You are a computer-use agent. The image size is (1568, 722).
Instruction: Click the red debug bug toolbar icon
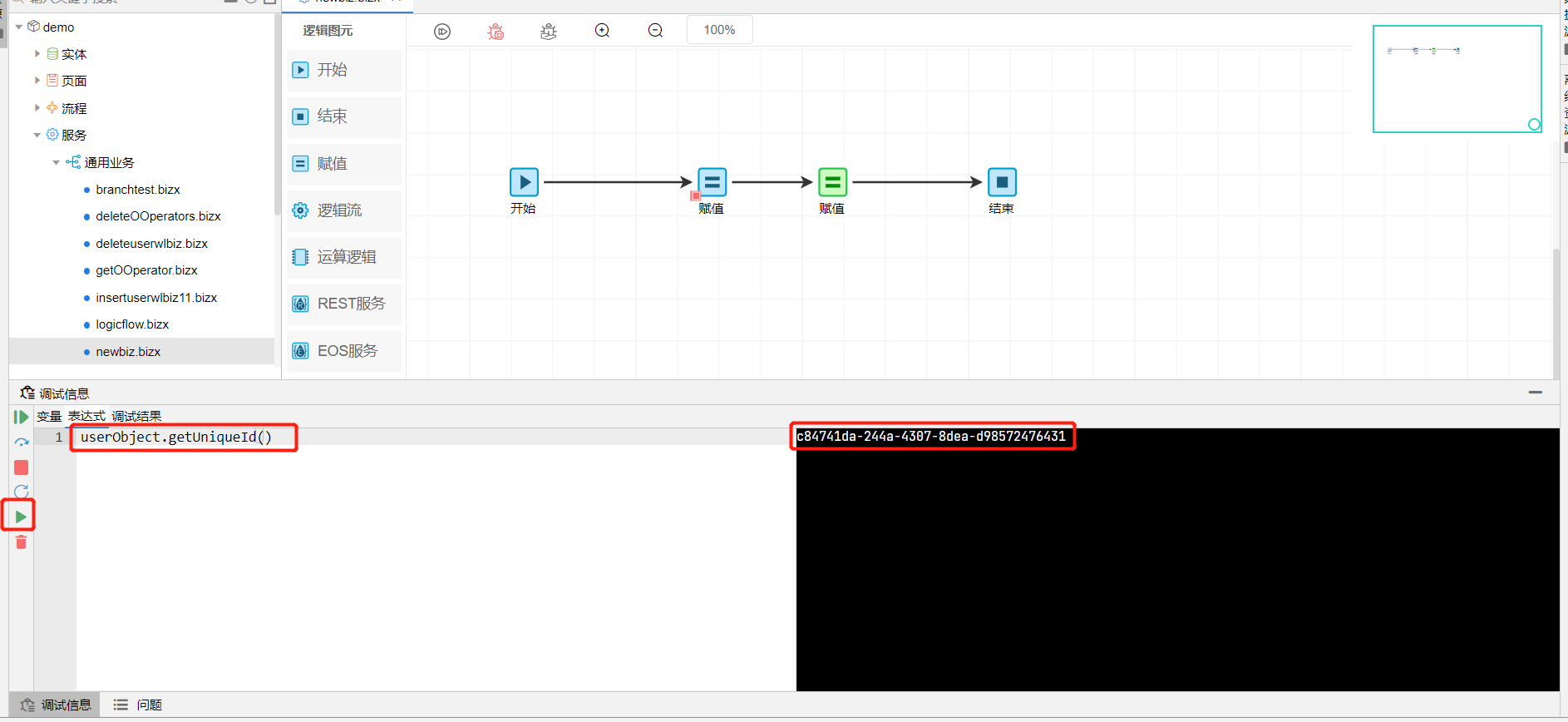click(x=496, y=32)
